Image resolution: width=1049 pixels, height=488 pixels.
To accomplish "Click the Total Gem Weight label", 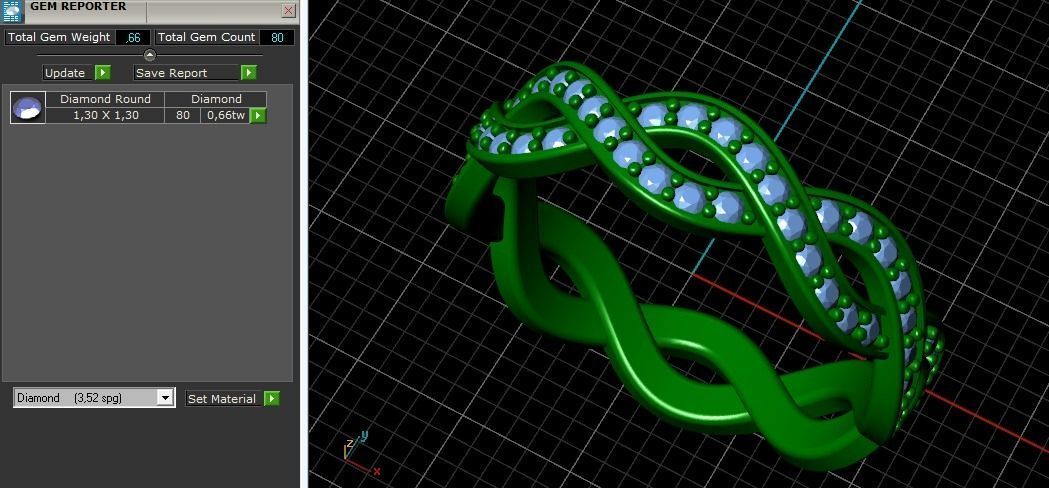I will (59, 37).
